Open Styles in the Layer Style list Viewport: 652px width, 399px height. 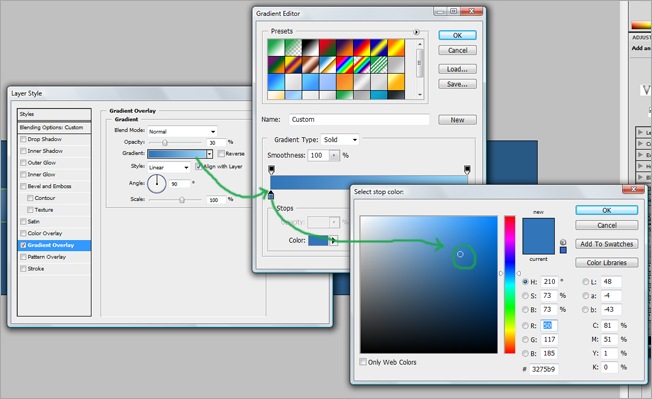54,114
